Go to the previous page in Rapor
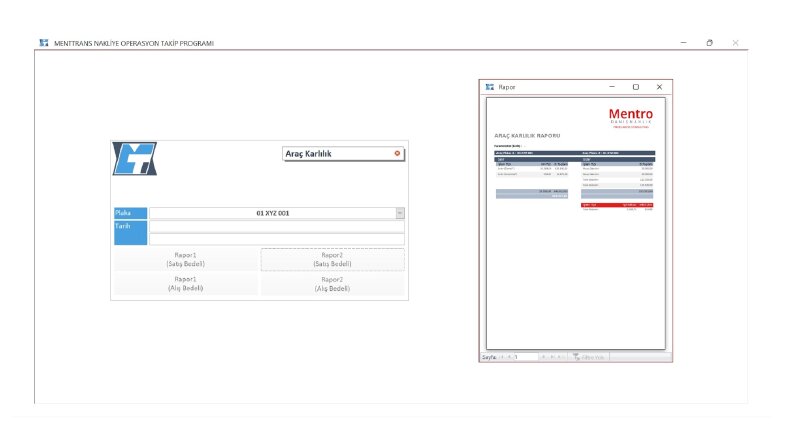793x446 pixels. [x=509, y=357]
